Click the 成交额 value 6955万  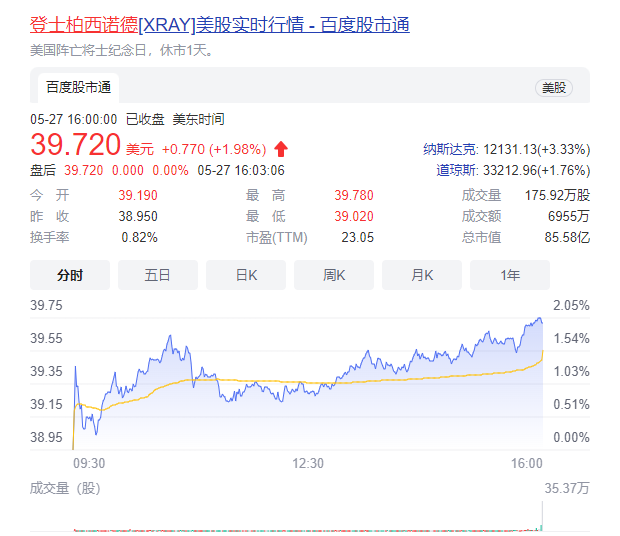pyautogui.click(x=569, y=216)
